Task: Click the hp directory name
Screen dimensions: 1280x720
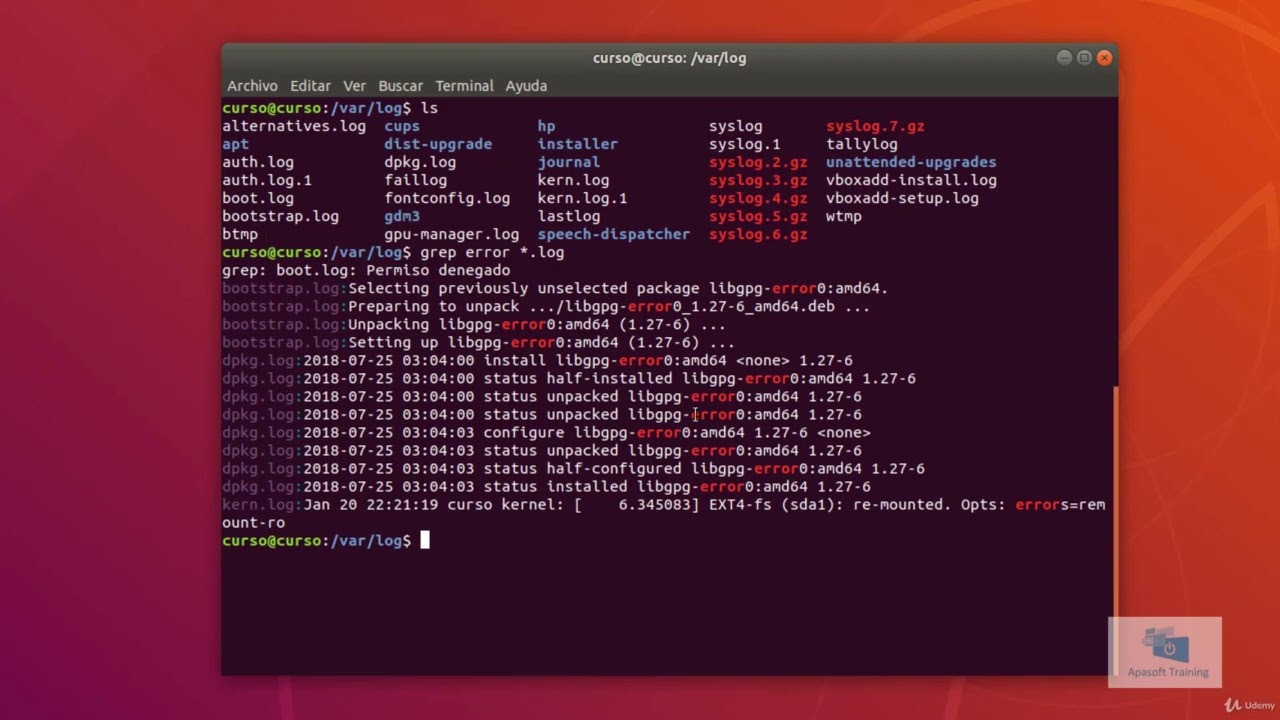Action: [x=546, y=126]
